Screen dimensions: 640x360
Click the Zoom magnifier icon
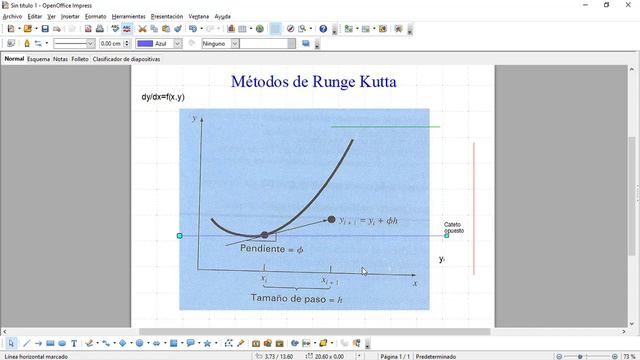click(x=302, y=29)
